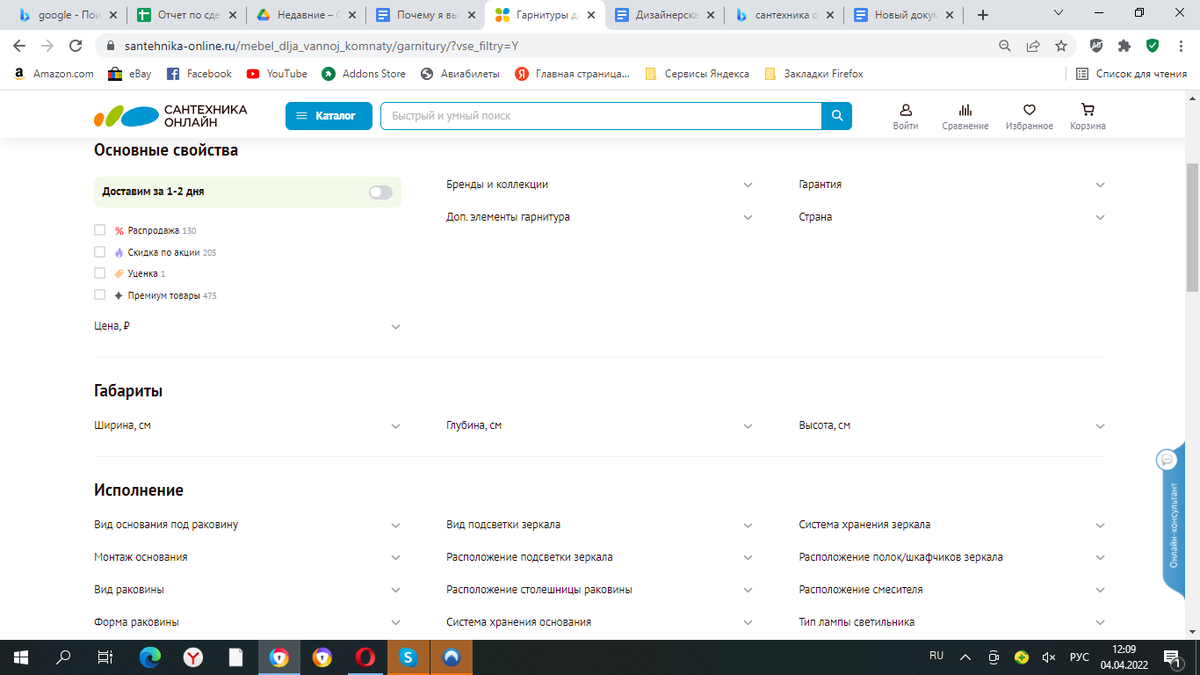This screenshot has width=1200, height=675.
Task: Open Список для чтения reading list
Action: tap(1131, 74)
